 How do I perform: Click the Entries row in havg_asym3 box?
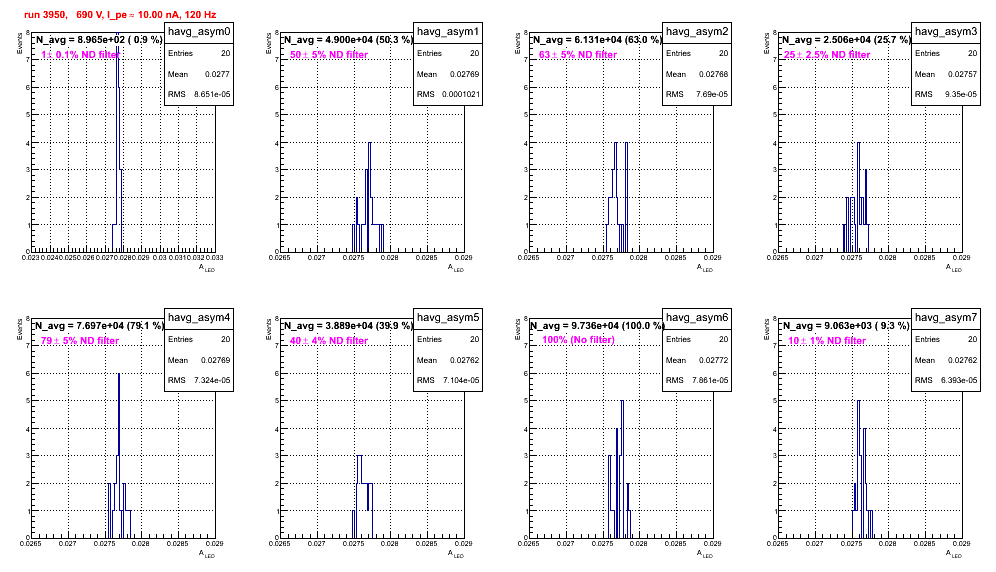coord(946,53)
